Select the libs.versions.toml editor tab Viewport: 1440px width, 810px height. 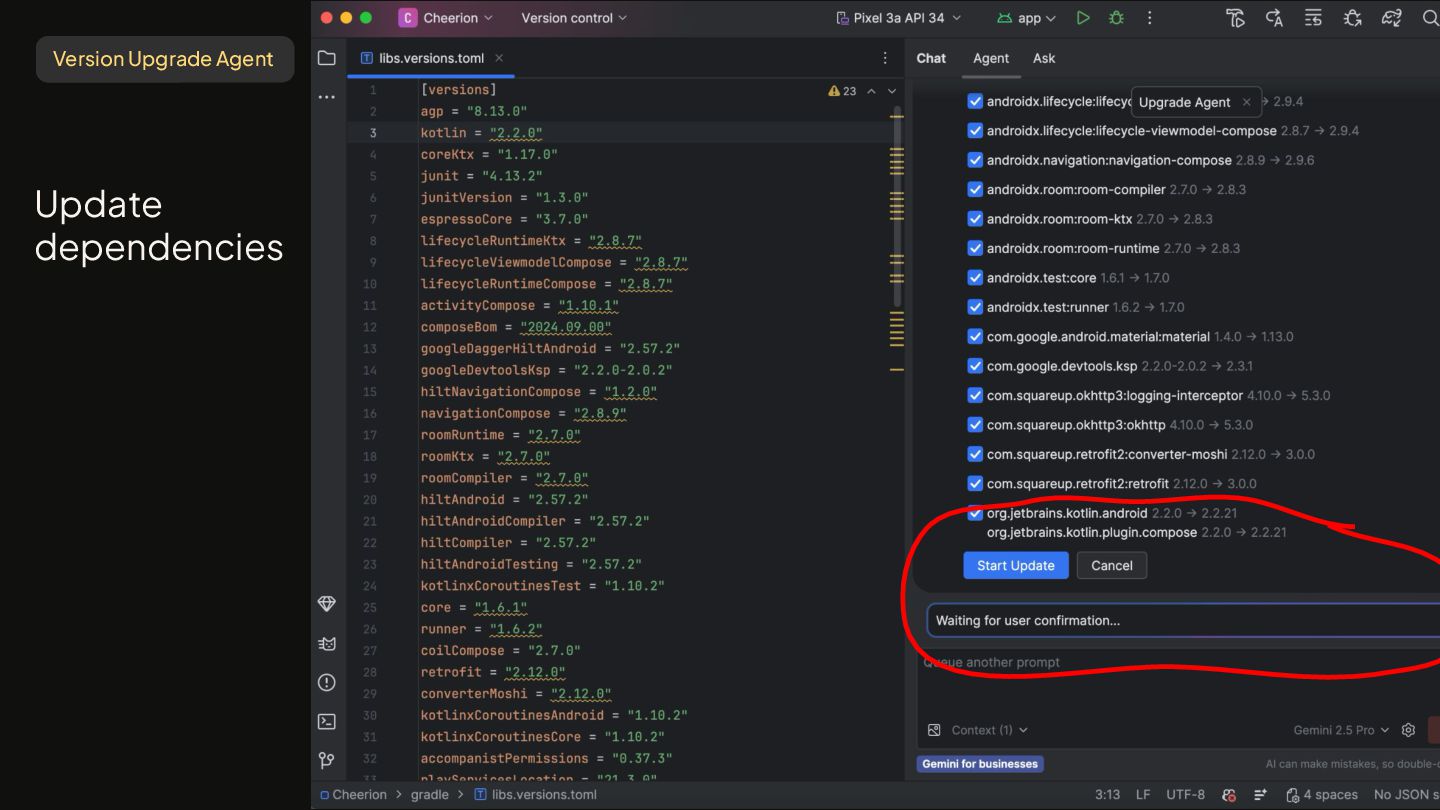pyautogui.click(x=431, y=58)
